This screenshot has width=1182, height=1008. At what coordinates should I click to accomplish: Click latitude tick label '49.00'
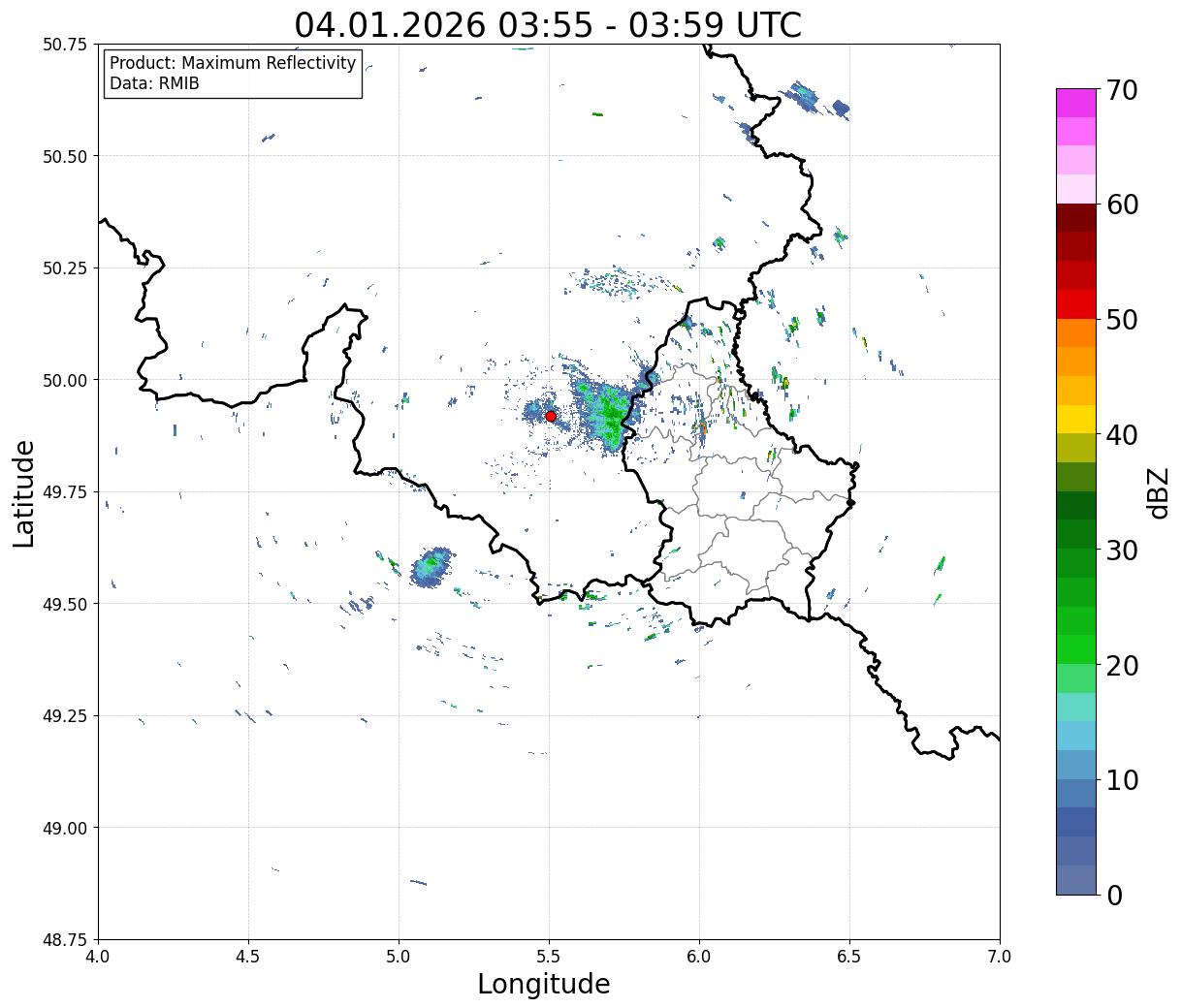coord(64,828)
